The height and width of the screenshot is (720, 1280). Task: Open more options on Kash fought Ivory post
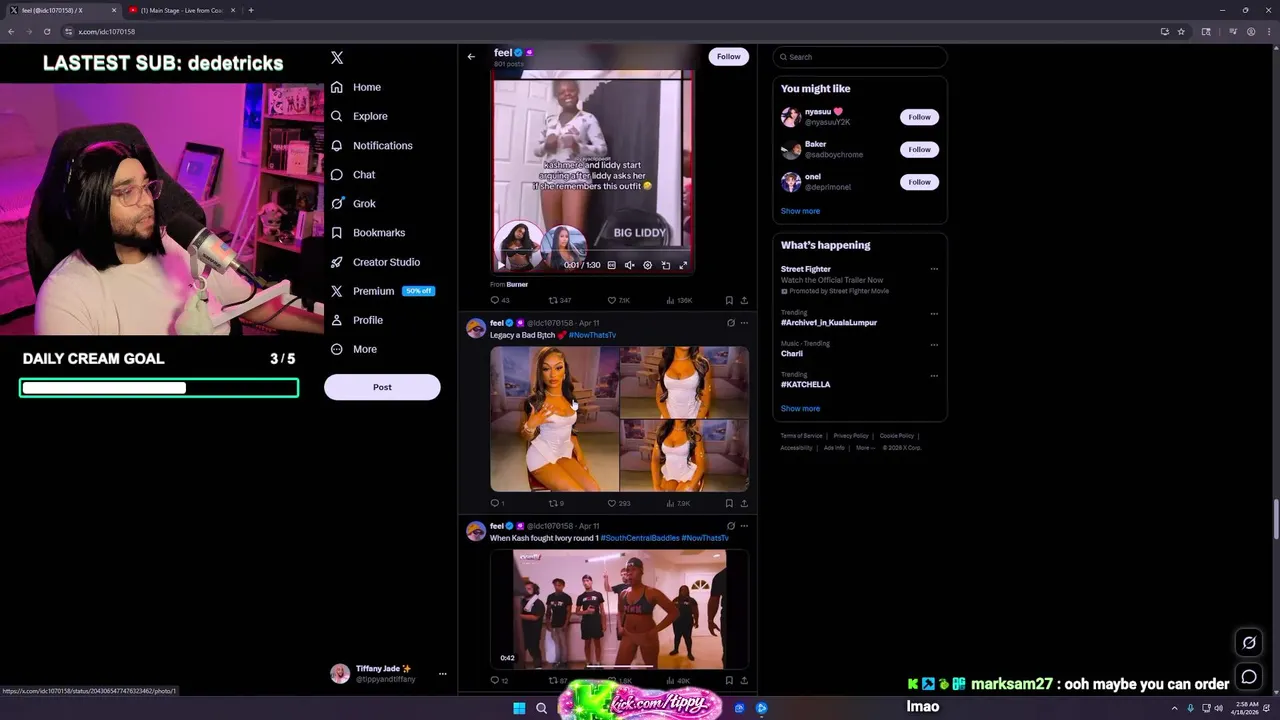744,526
